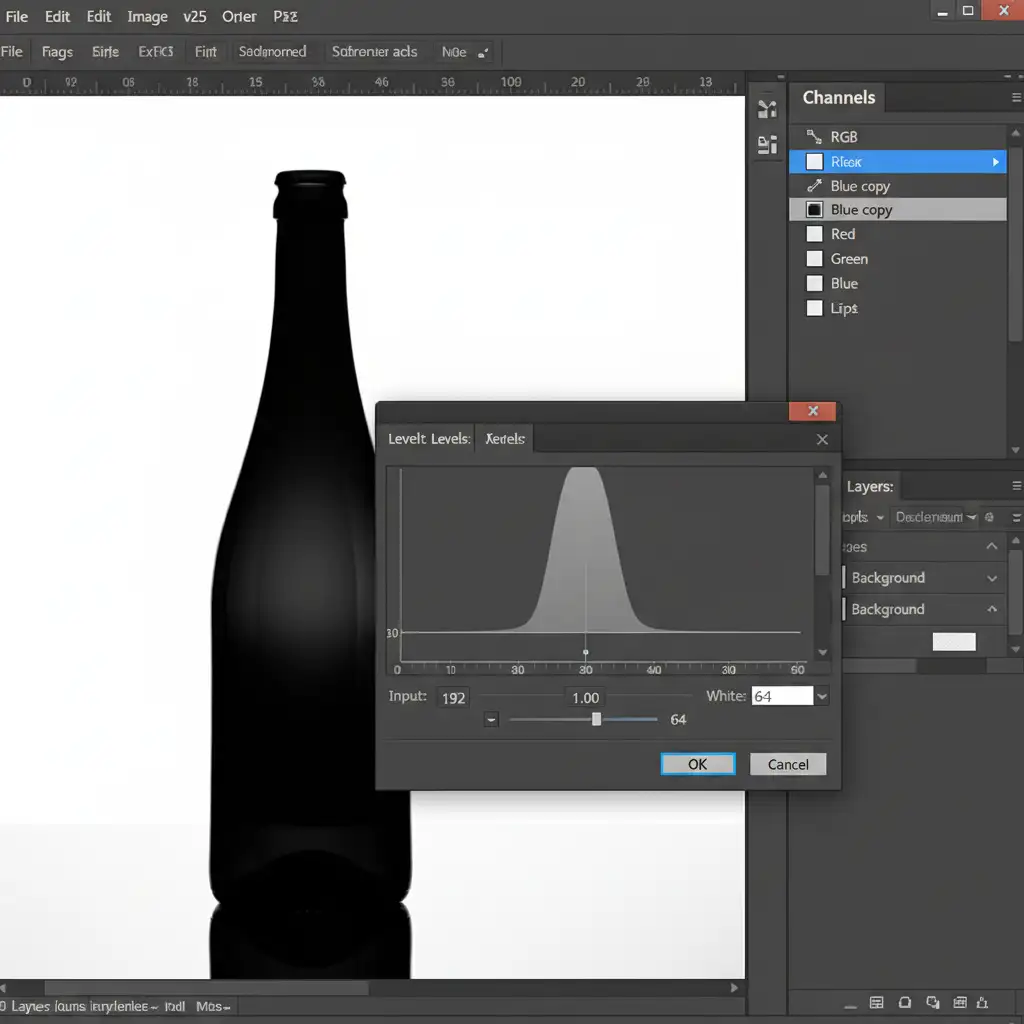Expand the first Background layer chevron
The width and height of the screenshot is (1024, 1024).
pos(992,578)
